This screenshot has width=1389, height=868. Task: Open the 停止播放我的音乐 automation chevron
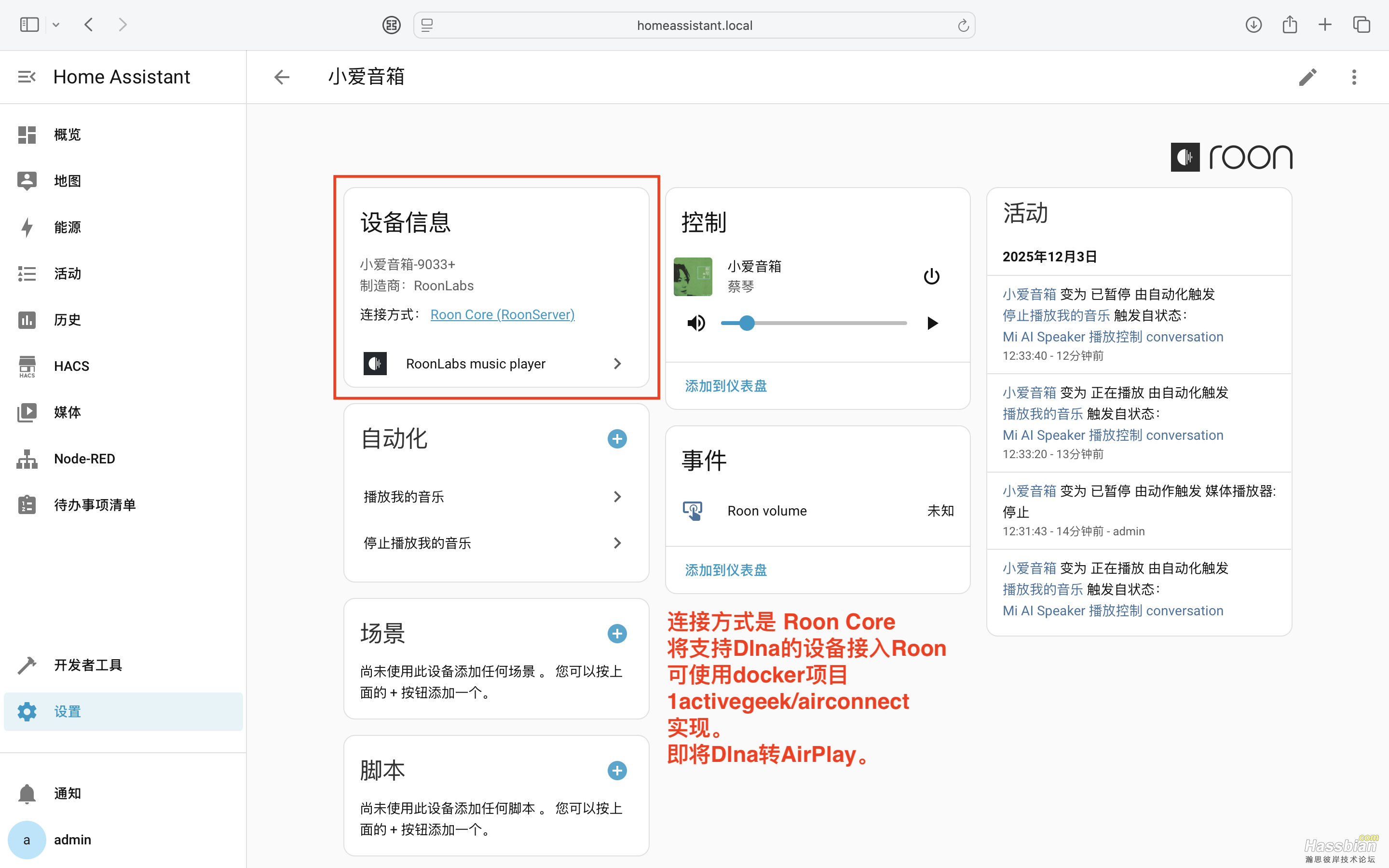tap(617, 543)
